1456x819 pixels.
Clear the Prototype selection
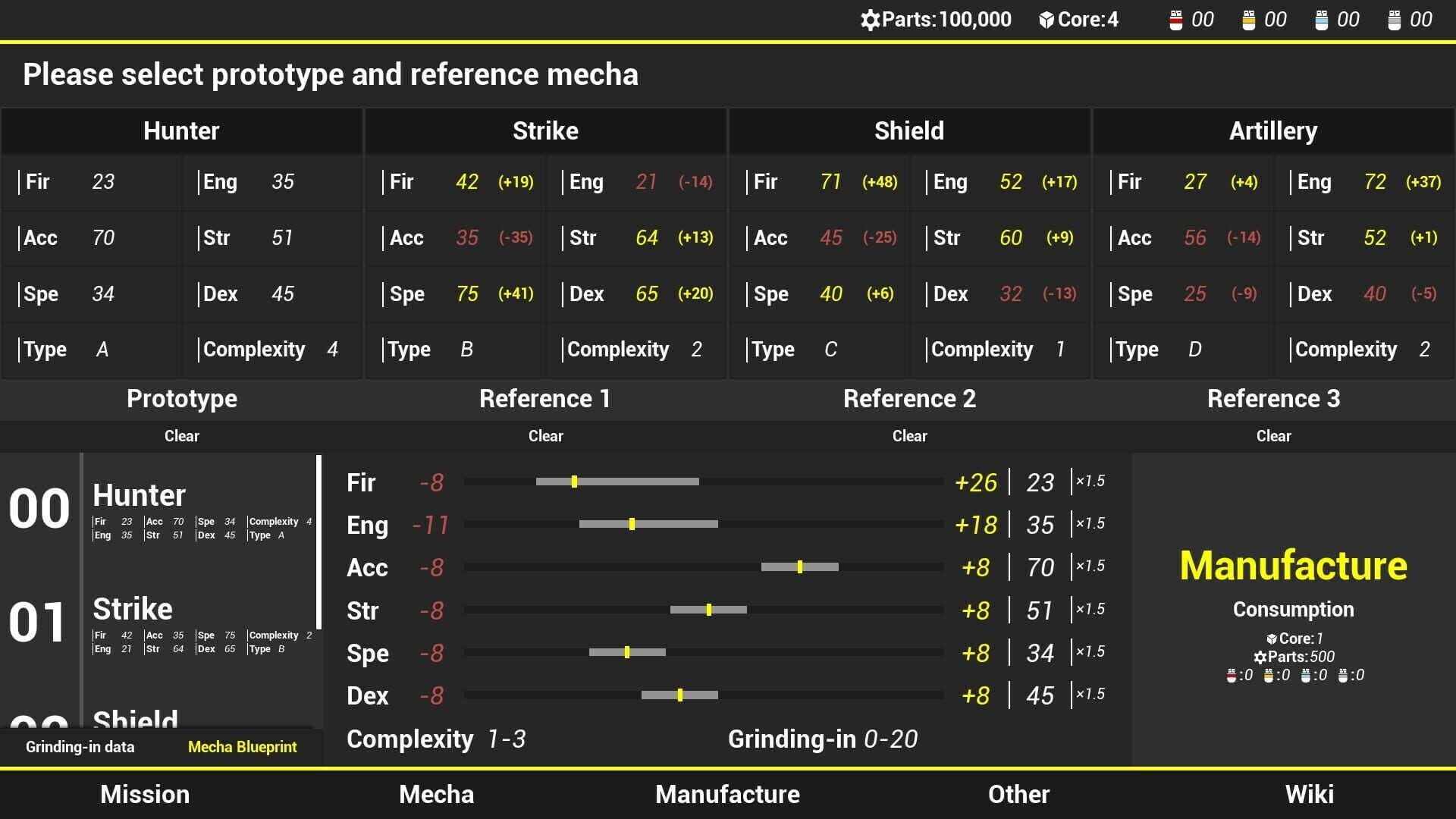click(x=181, y=436)
